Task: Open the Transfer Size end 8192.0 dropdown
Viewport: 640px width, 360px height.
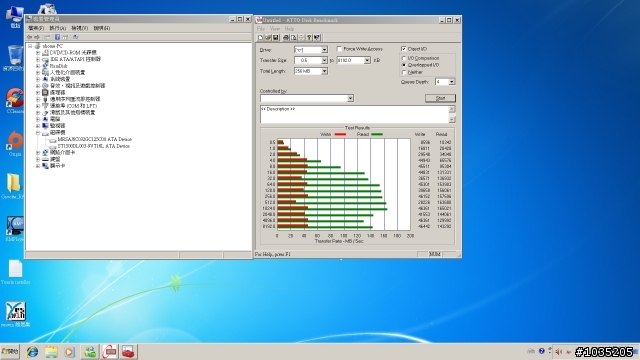Action: (367, 60)
